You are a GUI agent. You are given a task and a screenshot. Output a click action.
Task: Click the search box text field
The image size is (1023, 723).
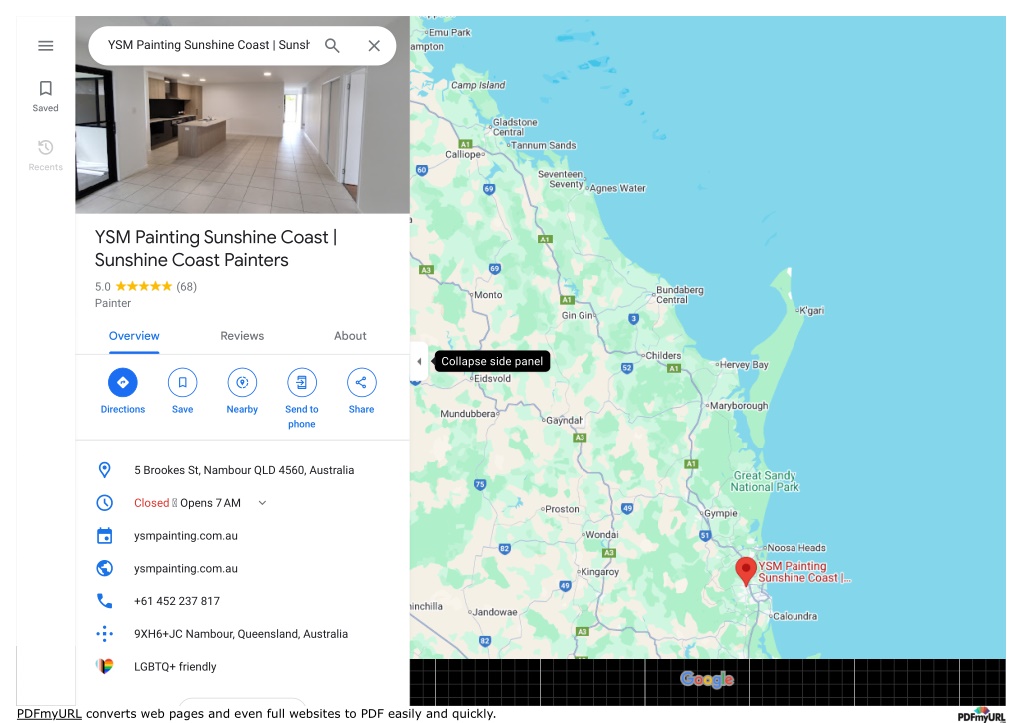point(209,45)
